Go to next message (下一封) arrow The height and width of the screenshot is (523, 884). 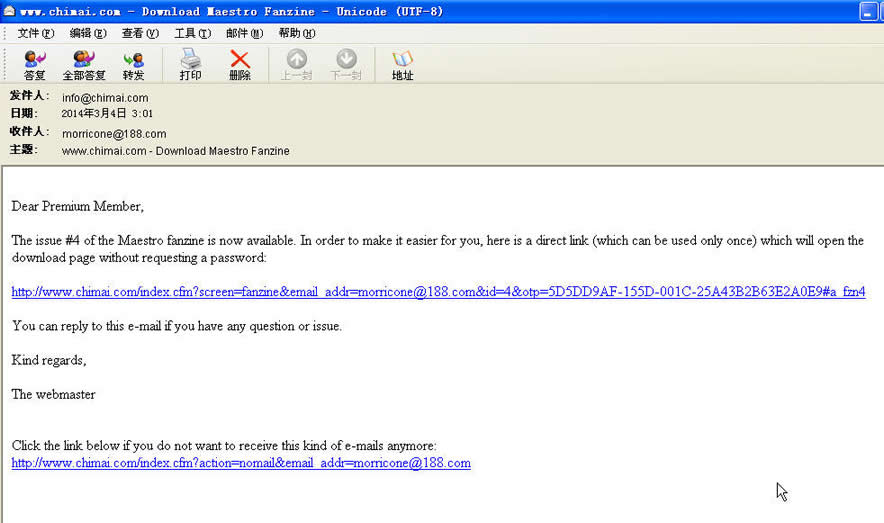346,65
